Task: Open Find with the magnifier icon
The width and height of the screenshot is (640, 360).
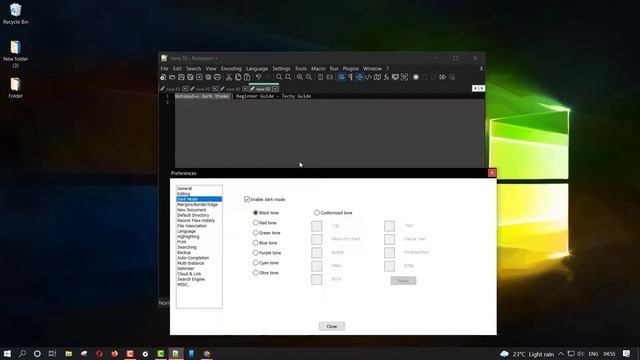Action: (279, 77)
